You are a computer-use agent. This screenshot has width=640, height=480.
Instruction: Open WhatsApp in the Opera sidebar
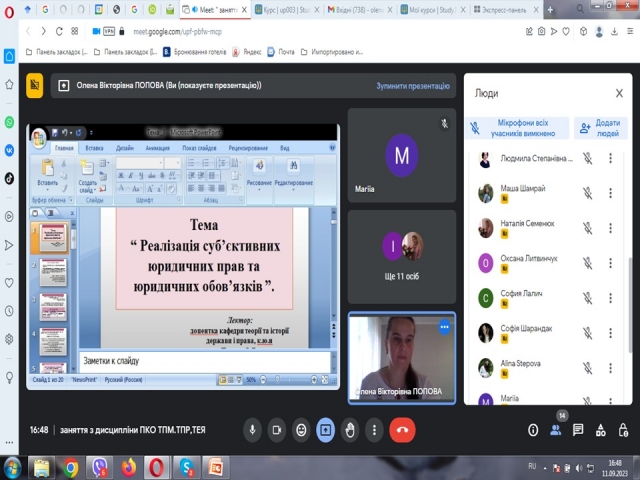click(10, 122)
